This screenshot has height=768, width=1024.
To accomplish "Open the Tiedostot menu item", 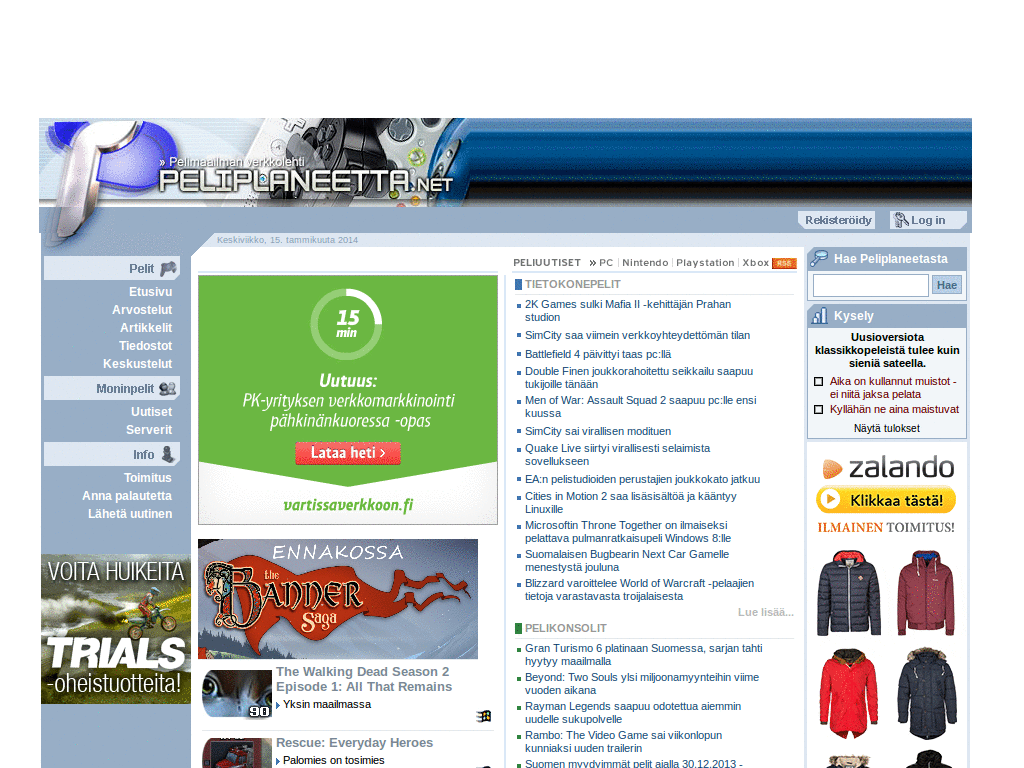I will pyautogui.click(x=145, y=345).
